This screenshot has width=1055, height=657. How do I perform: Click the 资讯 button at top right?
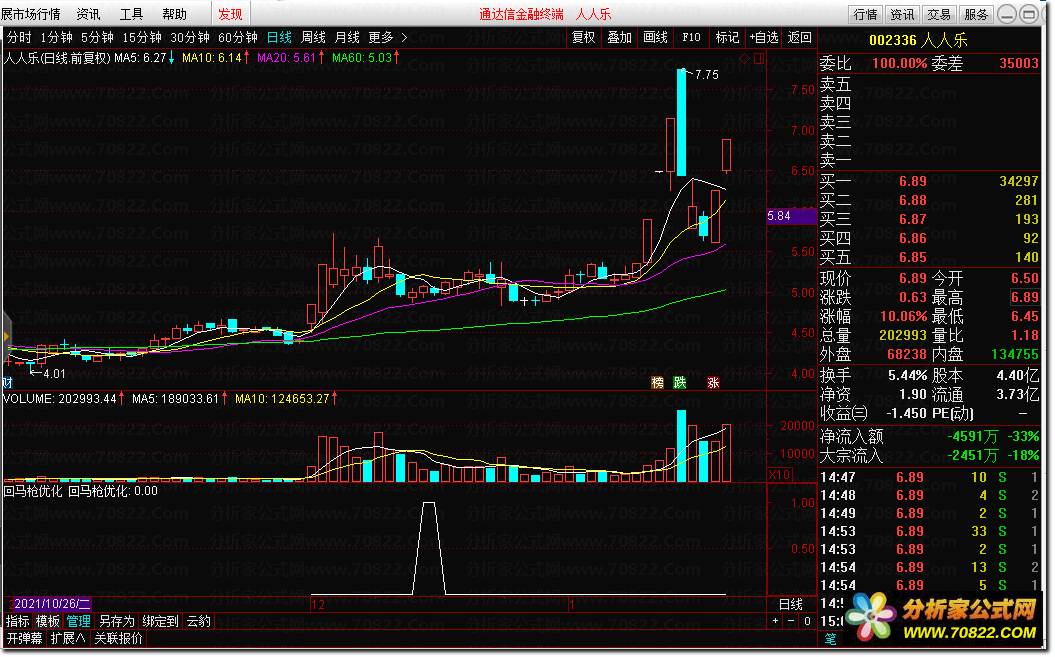point(902,14)
